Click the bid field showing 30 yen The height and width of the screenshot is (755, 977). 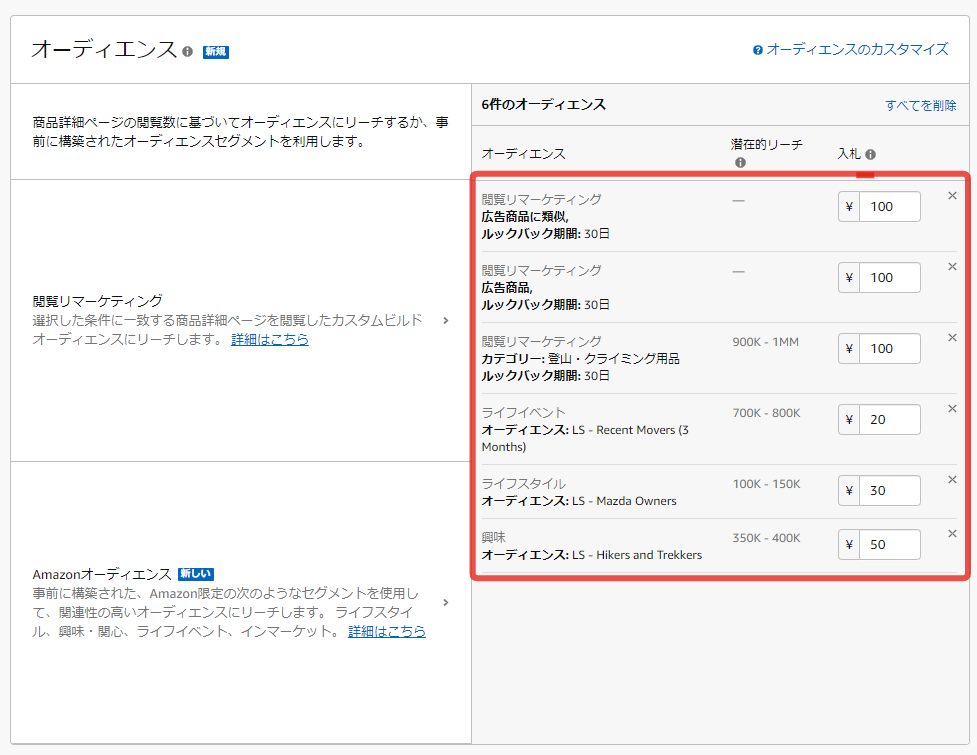click(x=889, y=491)
